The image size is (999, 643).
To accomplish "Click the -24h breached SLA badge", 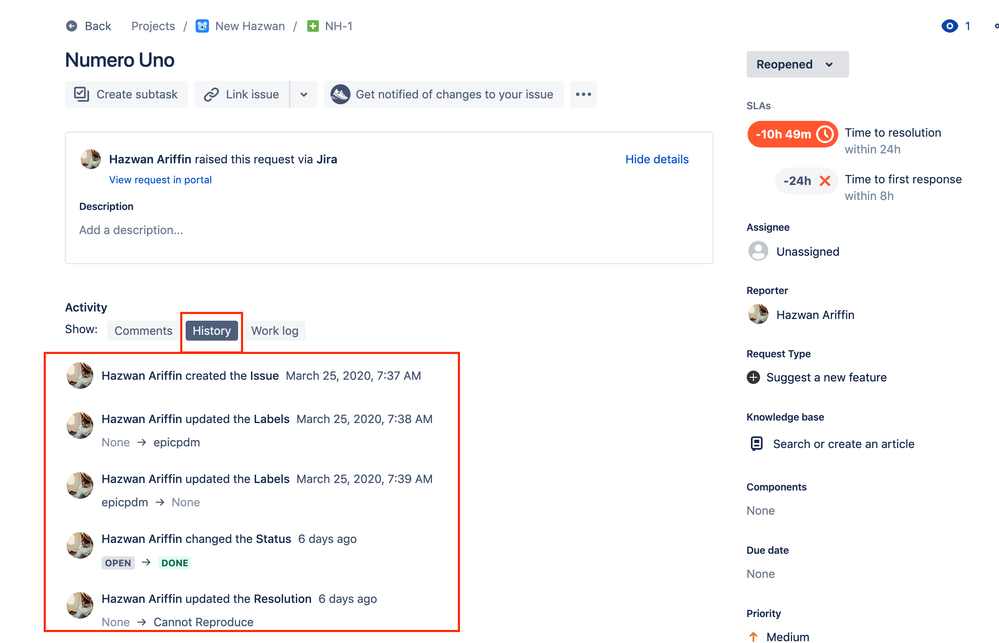I will (807, 181).
